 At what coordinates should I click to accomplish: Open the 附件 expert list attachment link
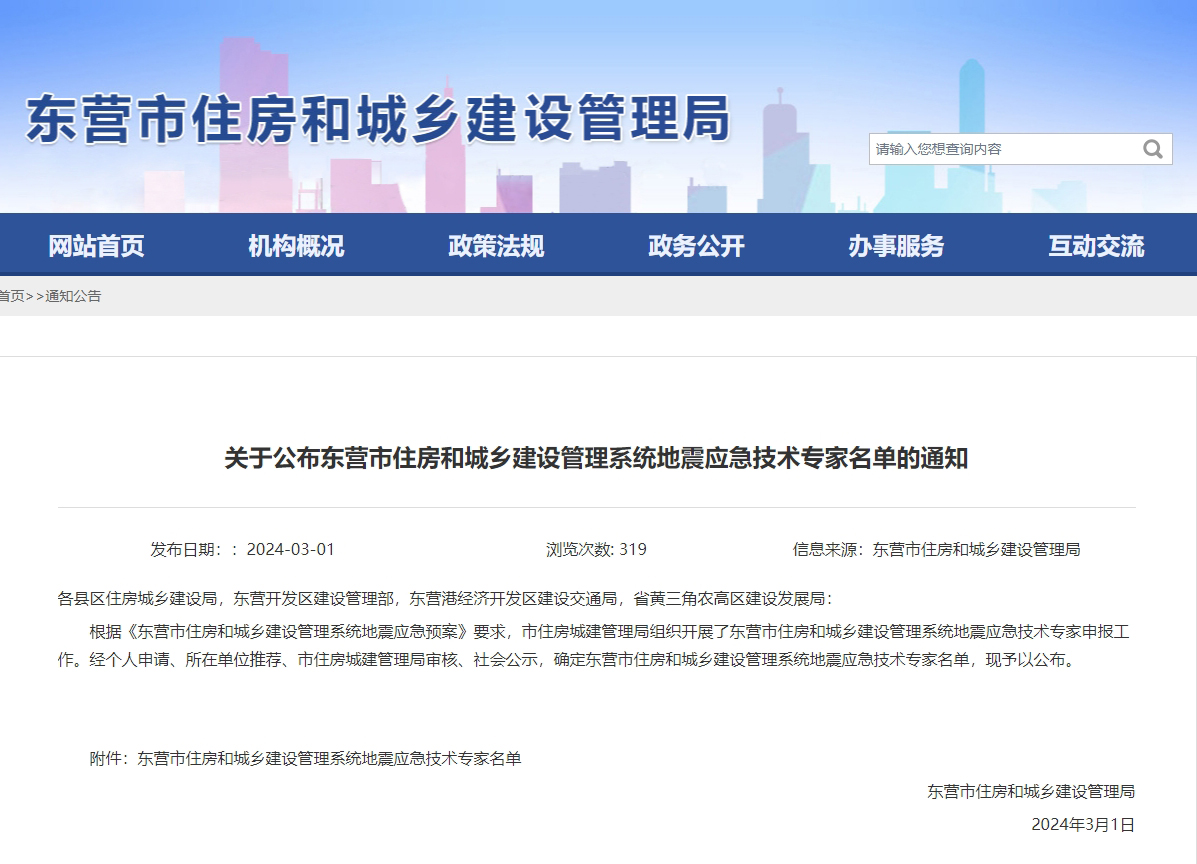tap(329, 759)
